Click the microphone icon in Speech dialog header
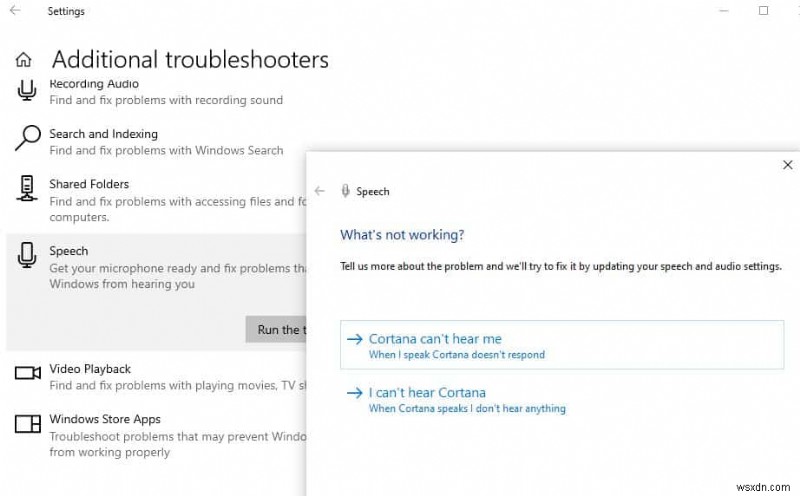Viewport: 800px width, 496px height. [x=345, y=191]
